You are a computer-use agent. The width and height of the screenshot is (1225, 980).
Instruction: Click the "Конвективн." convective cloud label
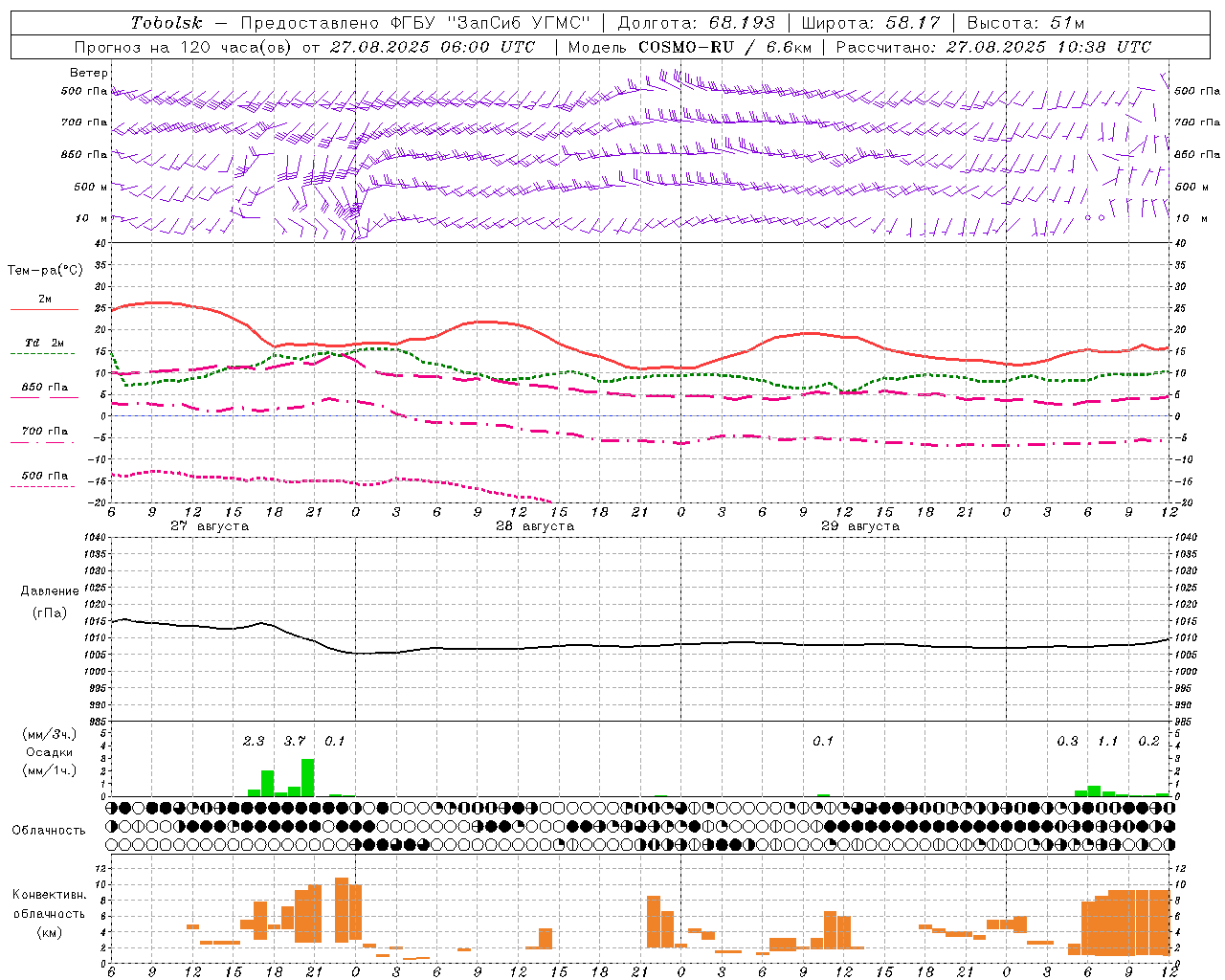pyautogui.click(x=49, y=895)
